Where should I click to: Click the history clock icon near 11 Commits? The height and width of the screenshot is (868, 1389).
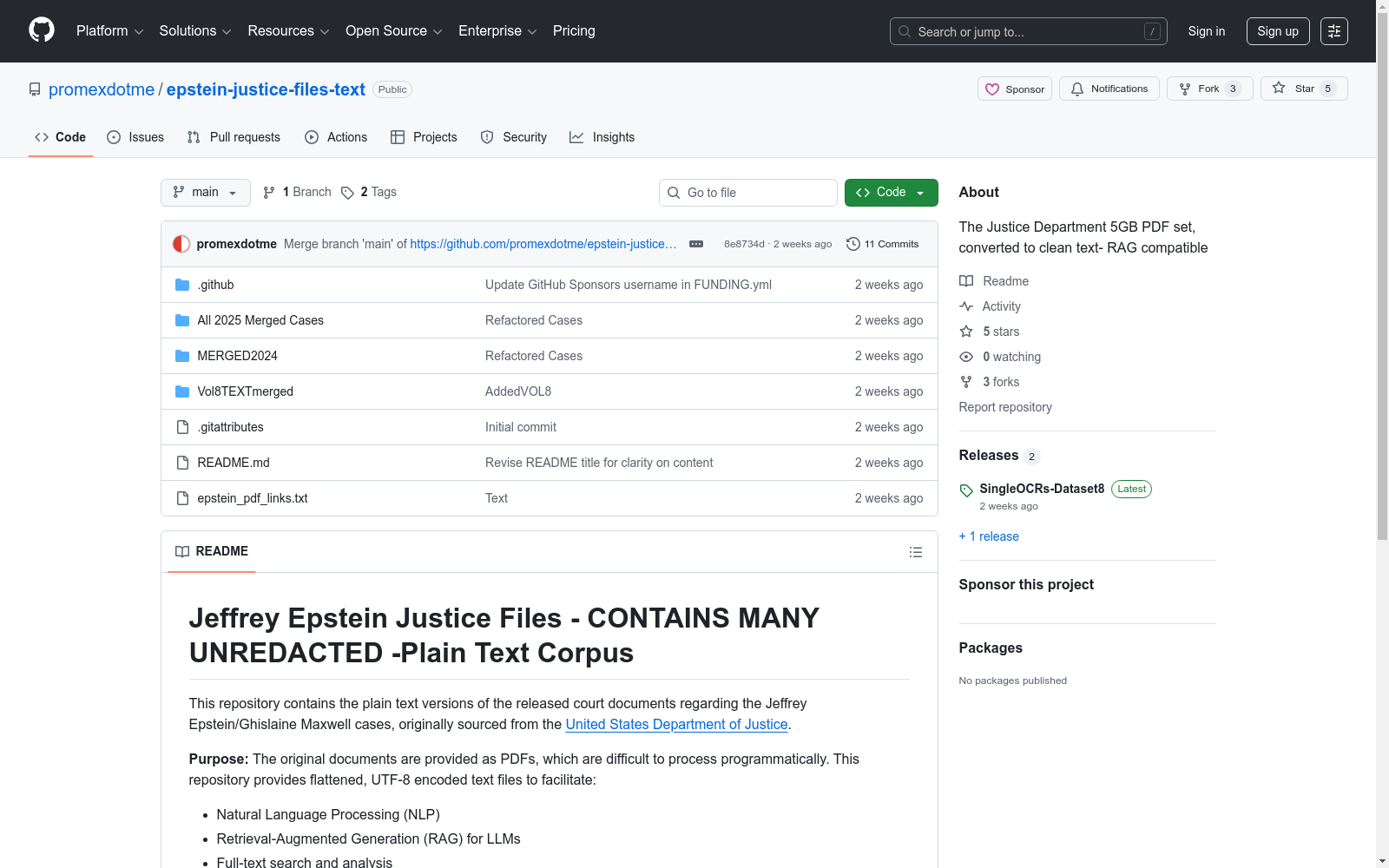click(853, 244)
